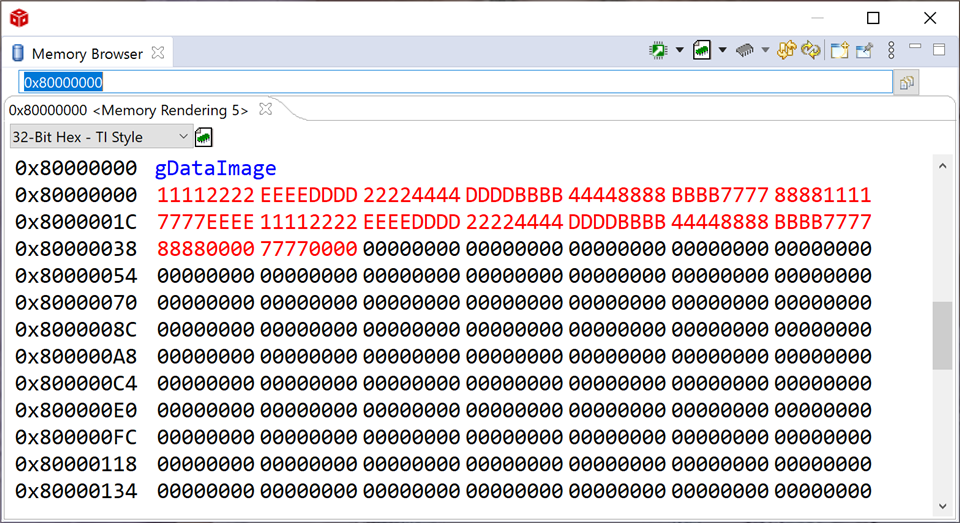960x523 pixels.
Task: Click value 88881111 in row 0x80000000
Action: 823,195
